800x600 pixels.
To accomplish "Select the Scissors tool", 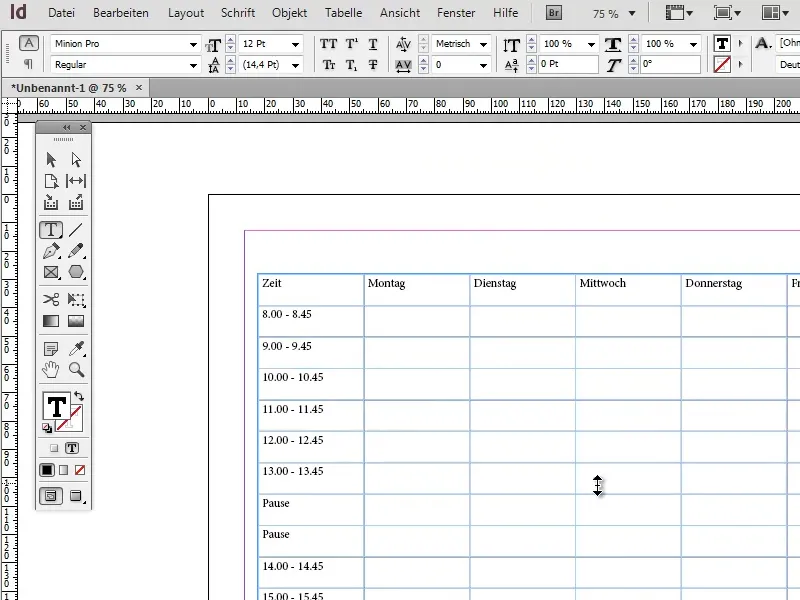I will 51,299.
